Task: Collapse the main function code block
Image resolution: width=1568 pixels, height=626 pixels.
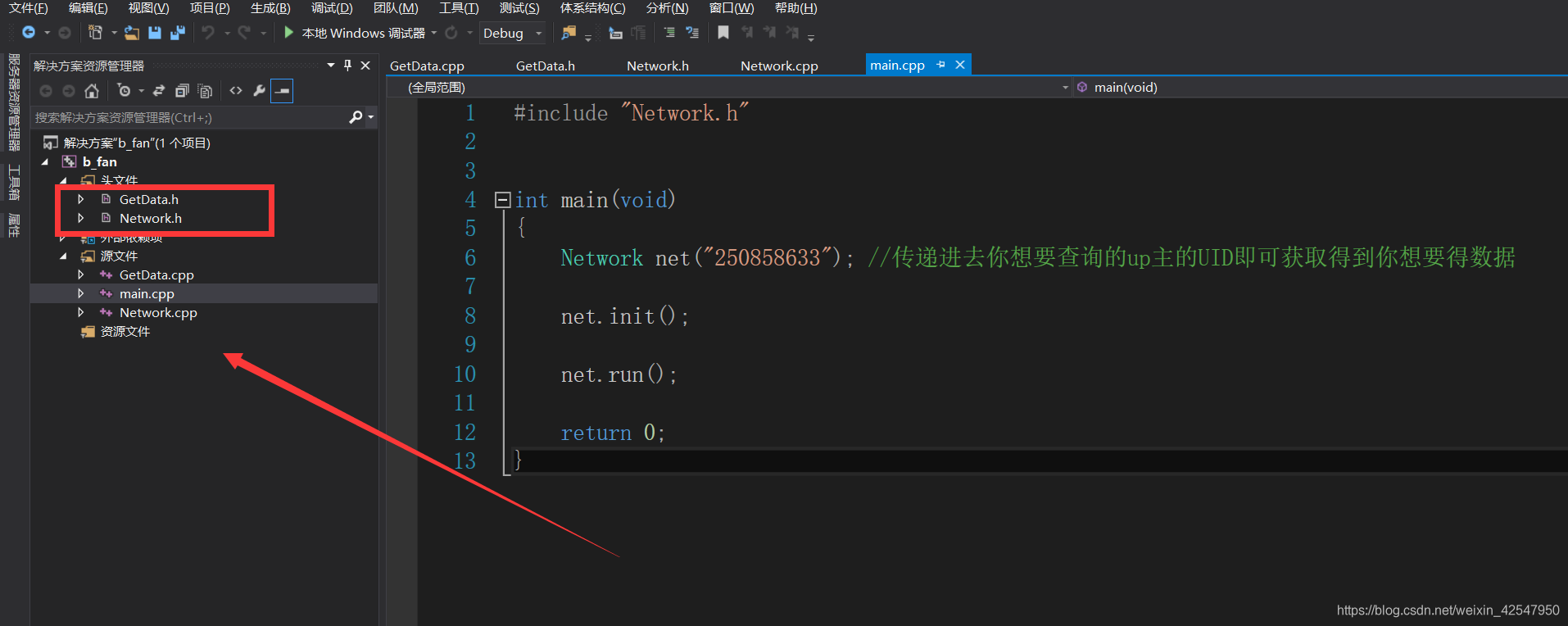Action: [503, 200]
